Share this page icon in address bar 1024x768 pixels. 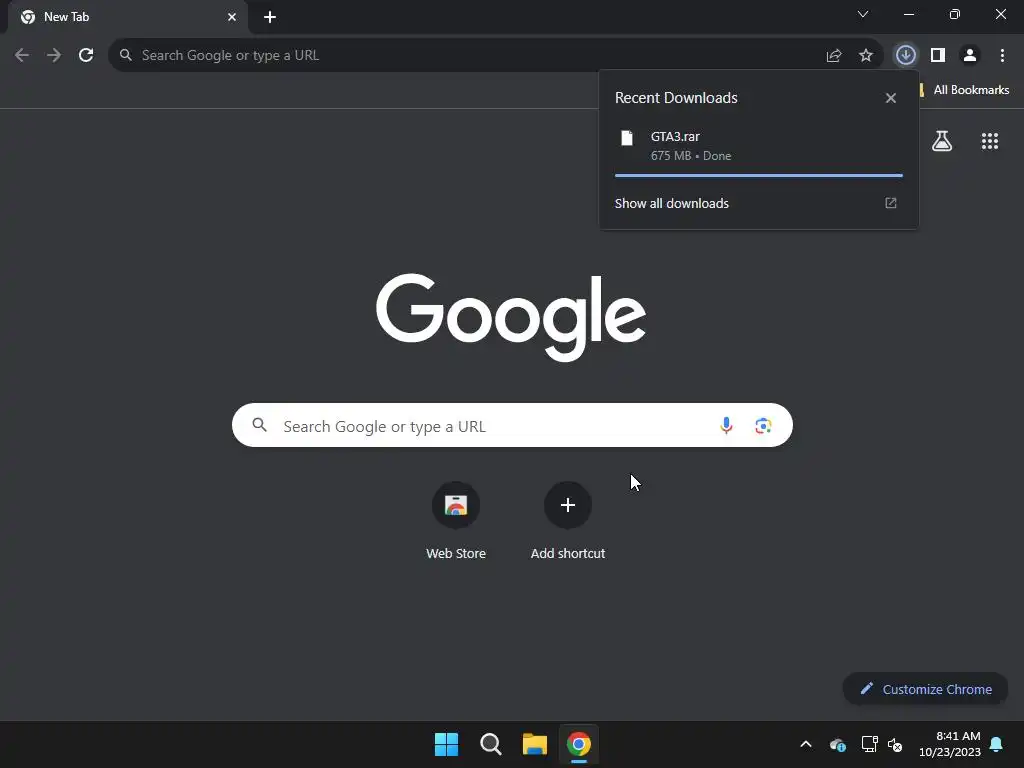click(x=834, y=56)
